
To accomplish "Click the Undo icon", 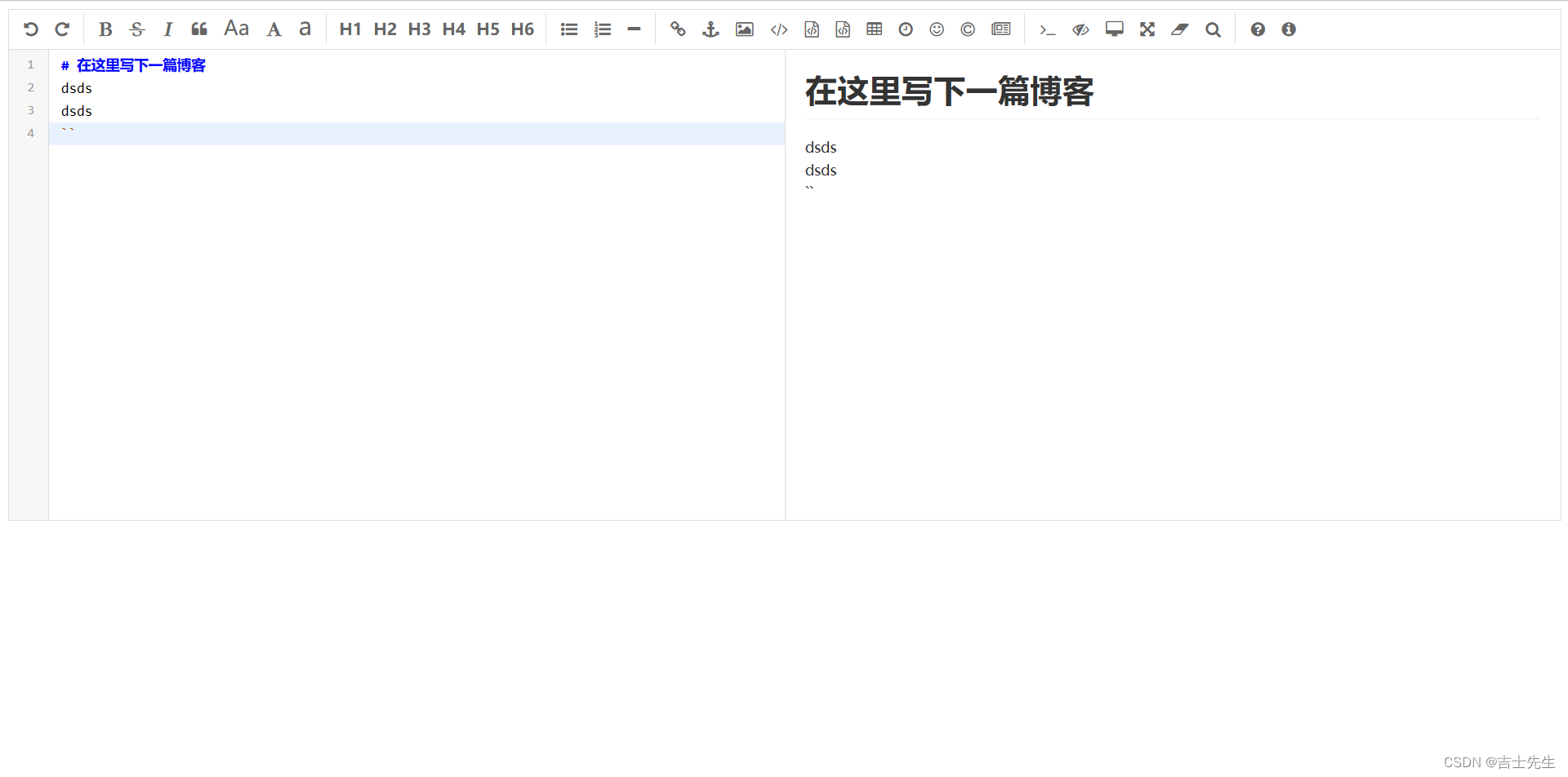I will point(31,29).
